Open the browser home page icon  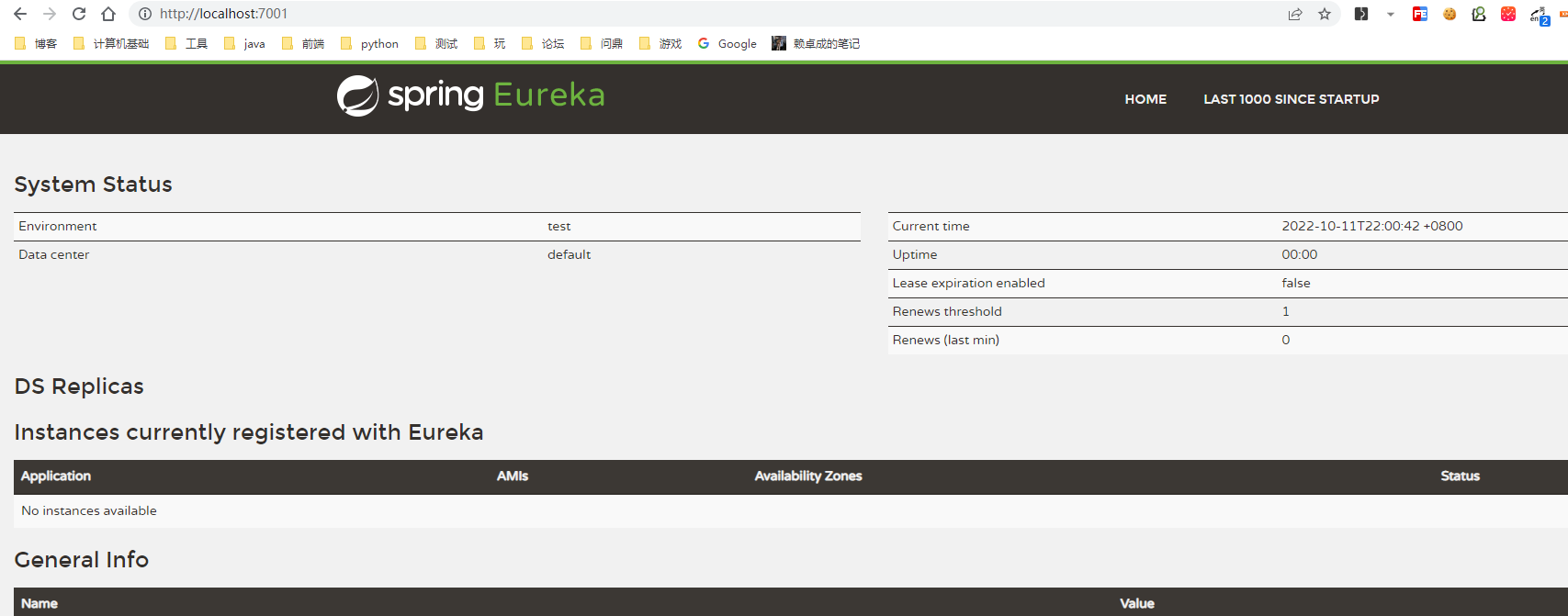tap(108, 14)
